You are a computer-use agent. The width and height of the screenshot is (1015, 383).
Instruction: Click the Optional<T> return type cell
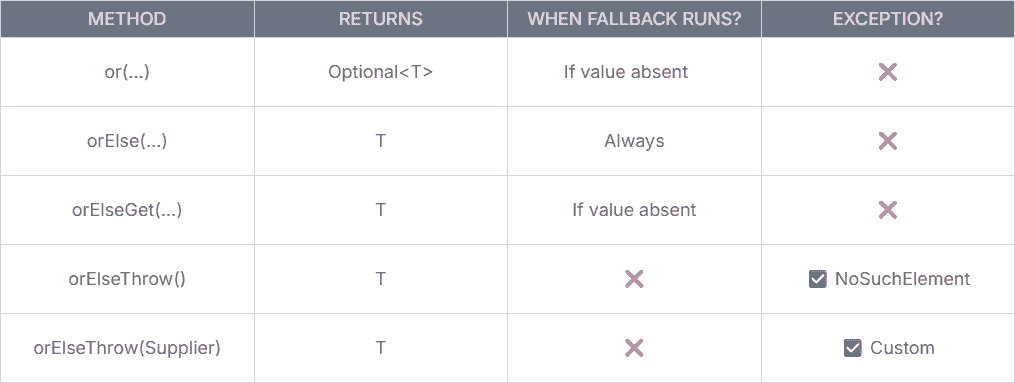pos(381,72)
